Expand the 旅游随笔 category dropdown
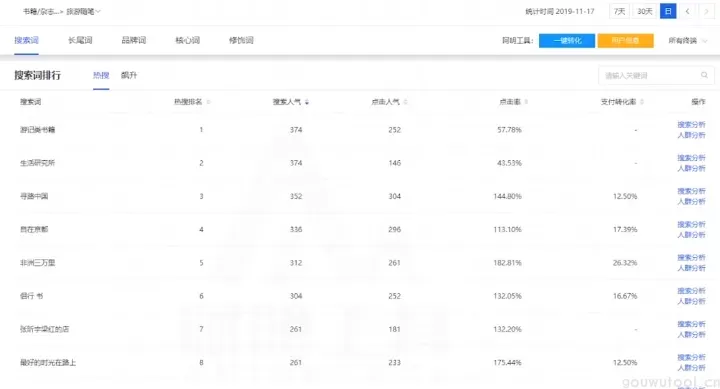 pyautogui.click(x=84, y=11)
